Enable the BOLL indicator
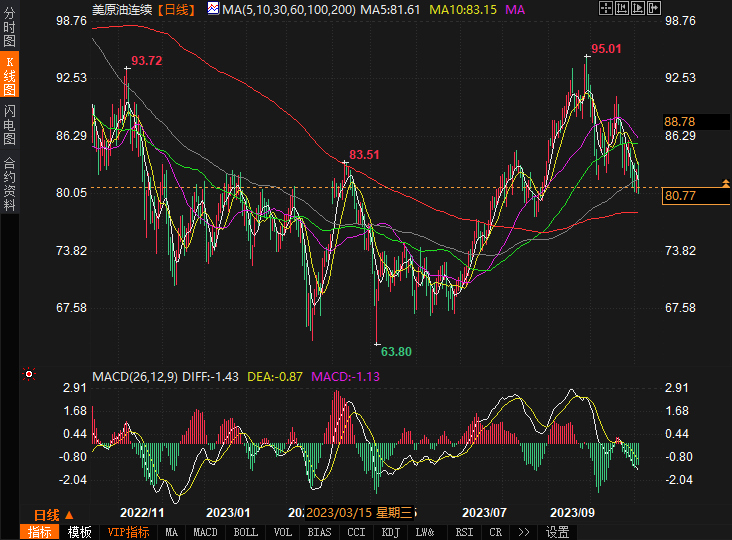 [x=246, y=532]
